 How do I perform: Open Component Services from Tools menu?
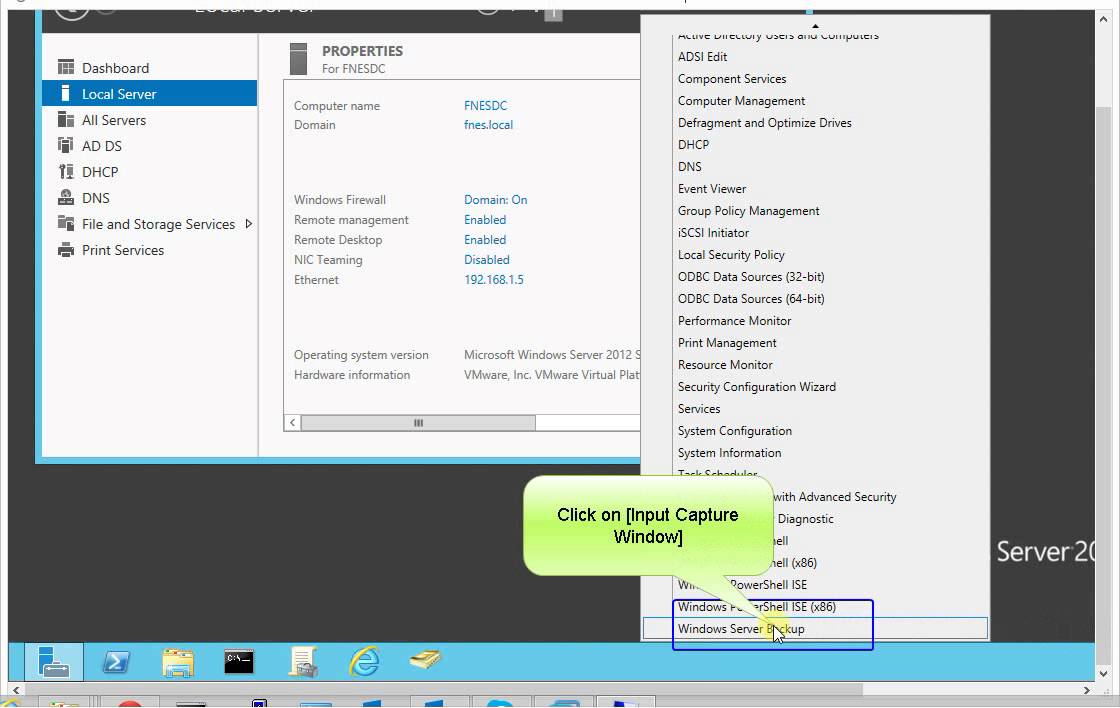731,79
